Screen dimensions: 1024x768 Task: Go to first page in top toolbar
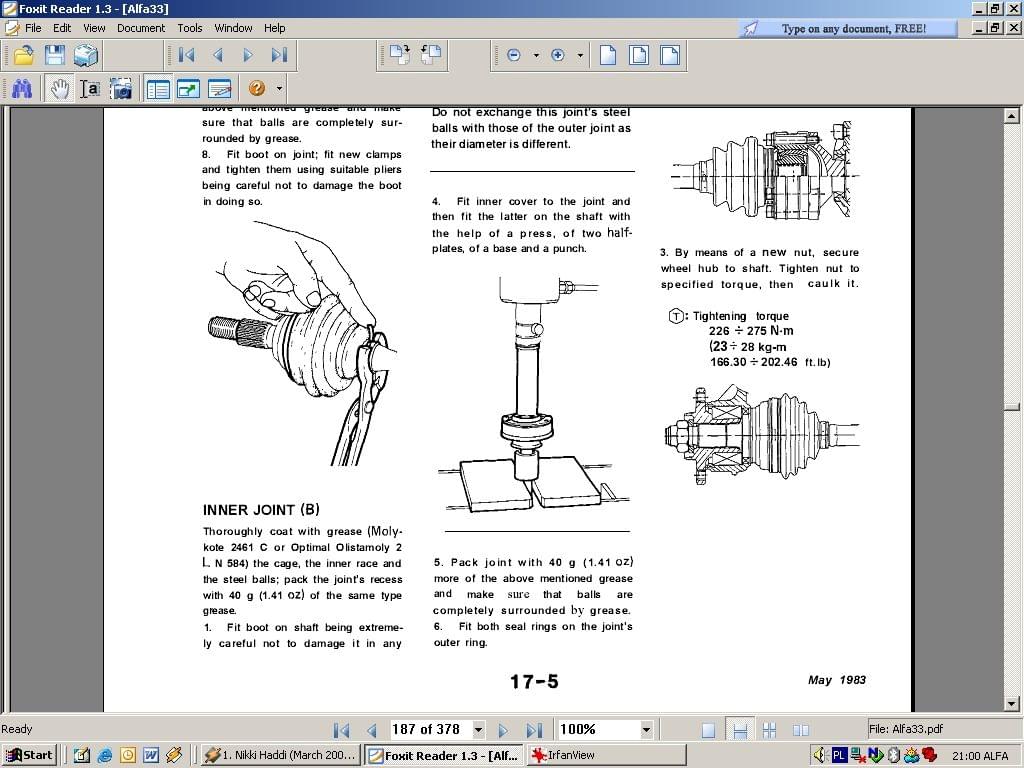point(186,56)
